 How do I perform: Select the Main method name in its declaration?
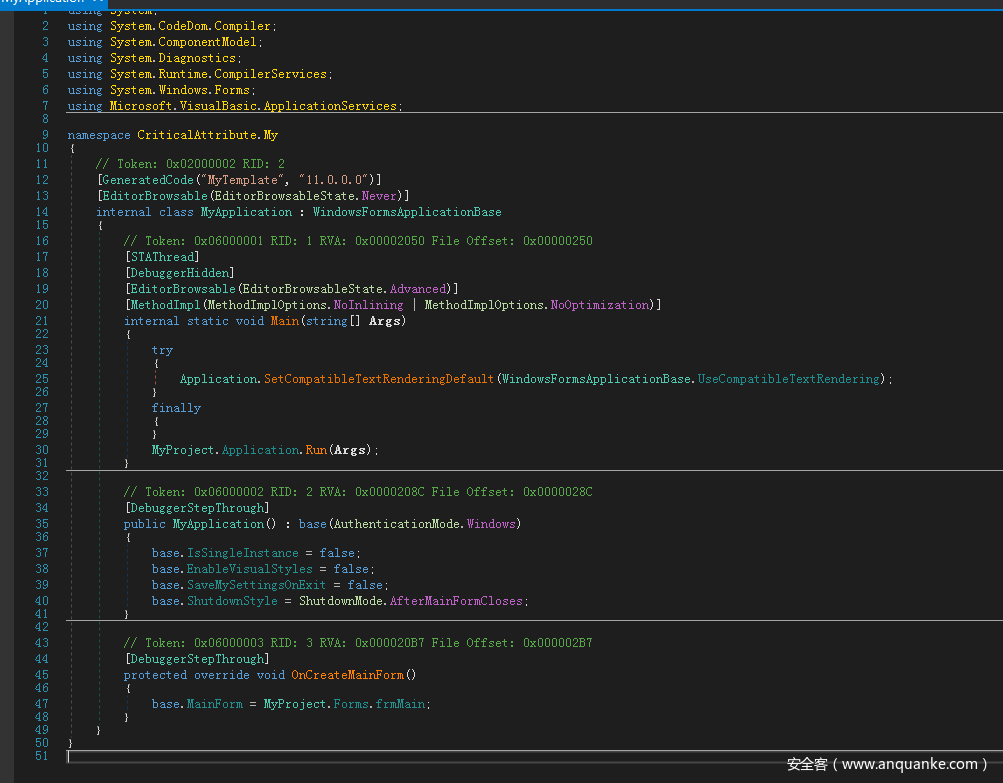[x=284, y=321]
